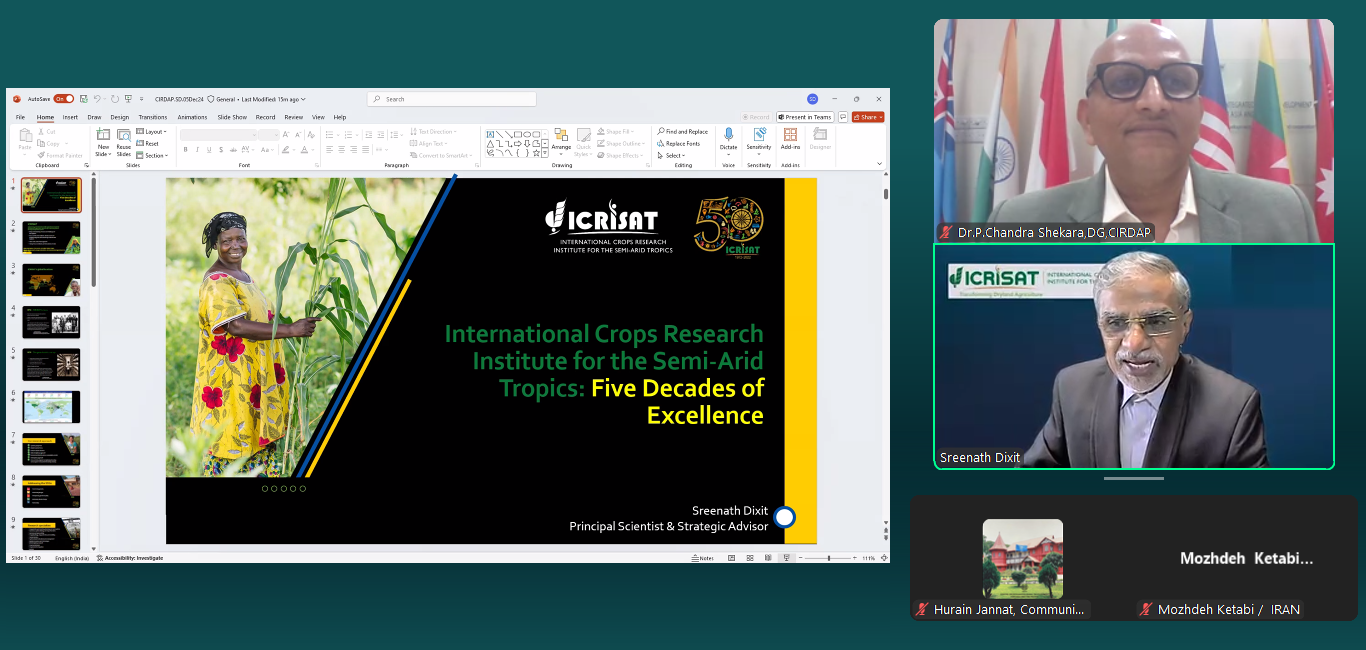Click the Align Left icon
The height and width of the screenshot is (650, 1366).
[x=329, y=150]
